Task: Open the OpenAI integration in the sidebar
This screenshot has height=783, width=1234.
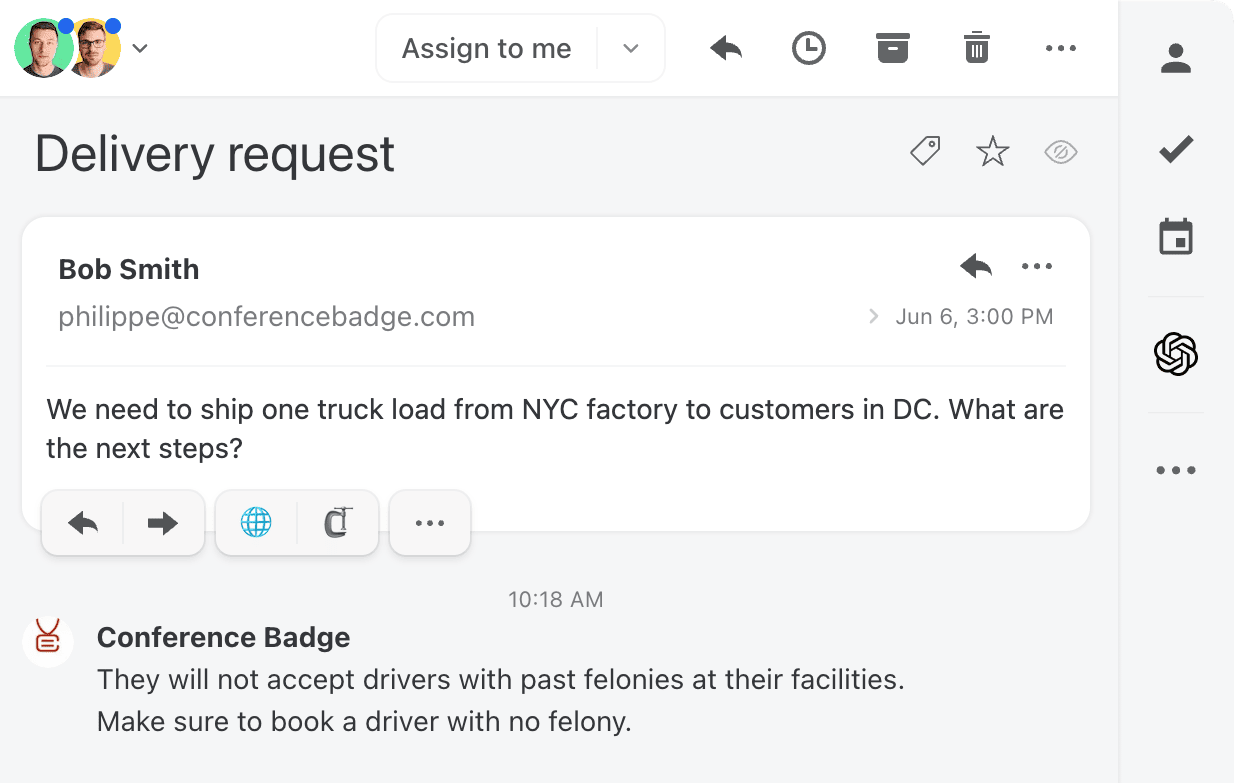Action: point(1176,354)
